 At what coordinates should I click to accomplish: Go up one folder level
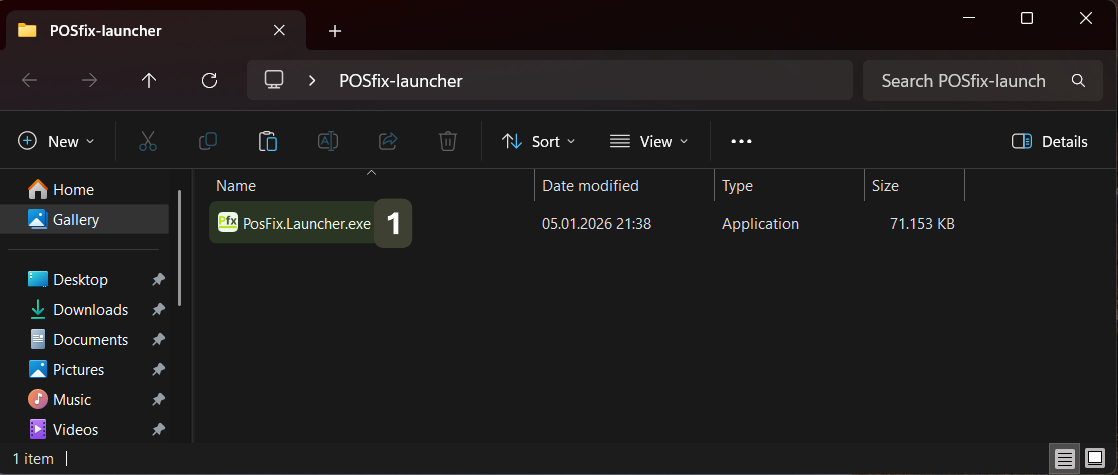tap(149, 81)
